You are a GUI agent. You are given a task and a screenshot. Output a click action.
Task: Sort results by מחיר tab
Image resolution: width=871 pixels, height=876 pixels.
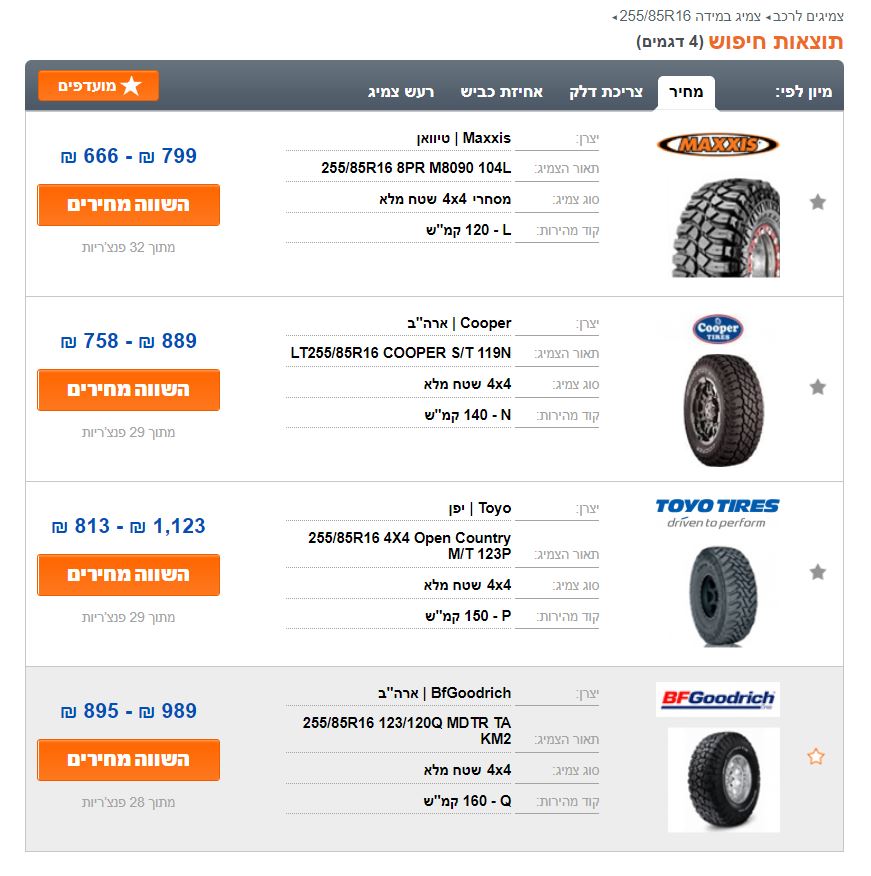click(686, 92)
